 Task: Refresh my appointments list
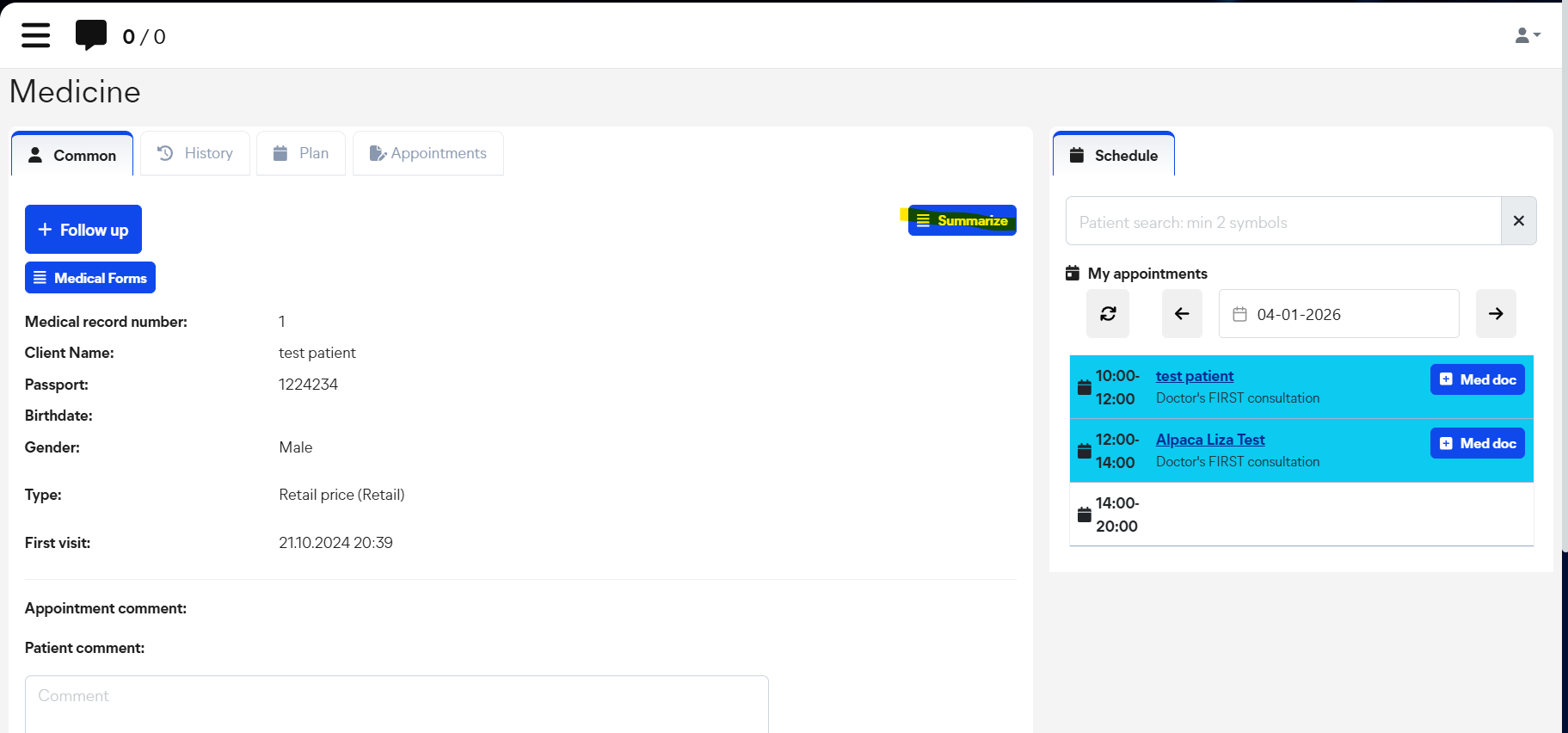click(x=1108, y=314)
